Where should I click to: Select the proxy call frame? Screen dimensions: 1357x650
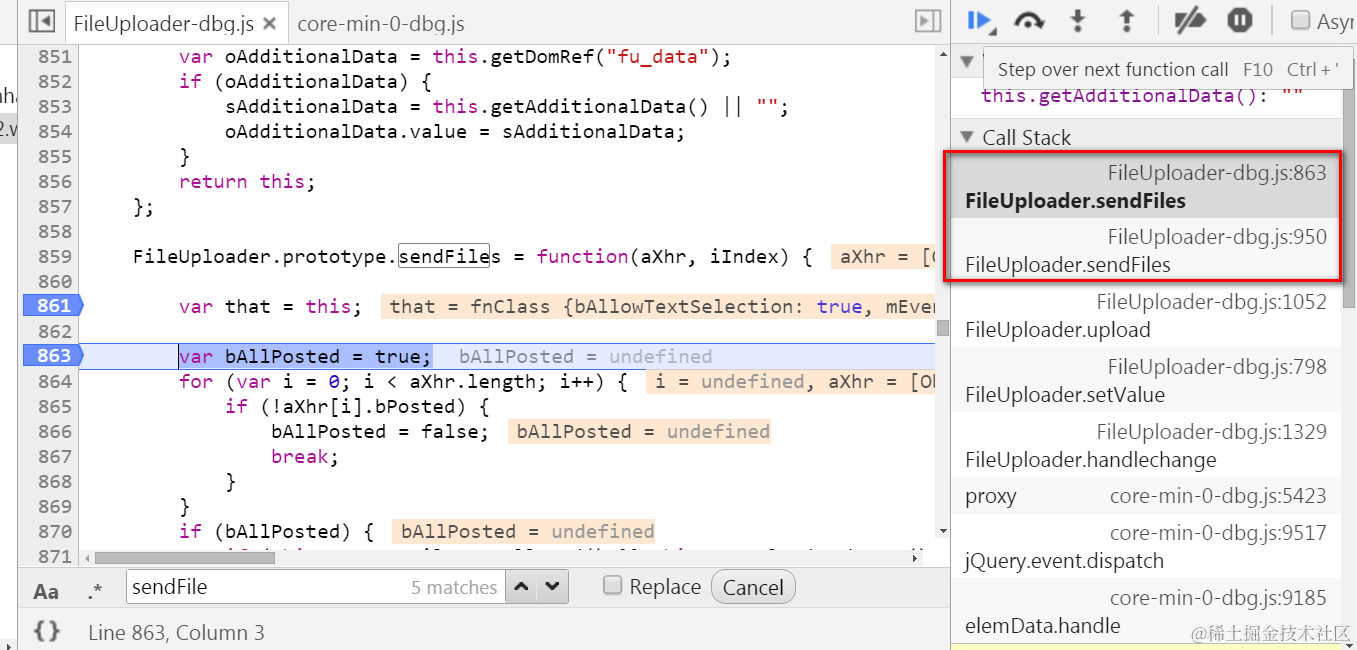[x=1145, y=496]
